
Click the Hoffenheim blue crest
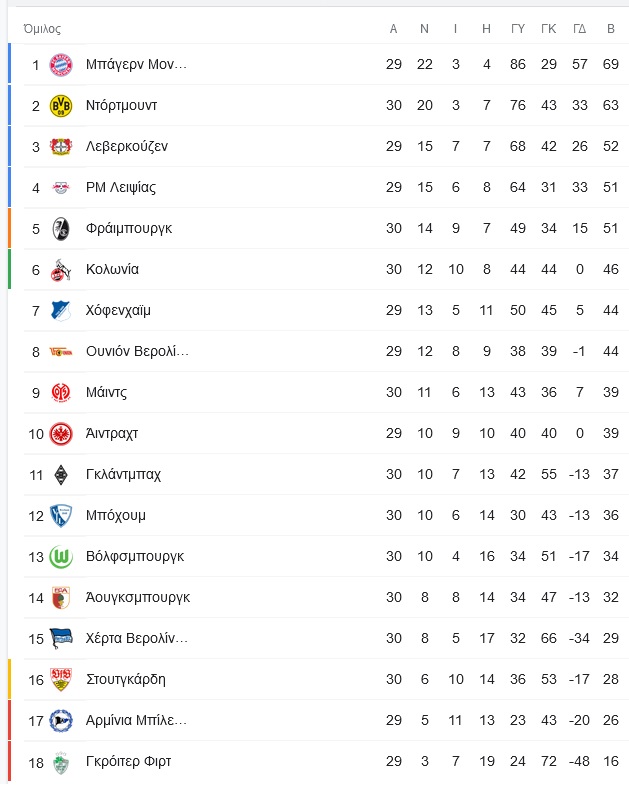[x=61, y=311]
